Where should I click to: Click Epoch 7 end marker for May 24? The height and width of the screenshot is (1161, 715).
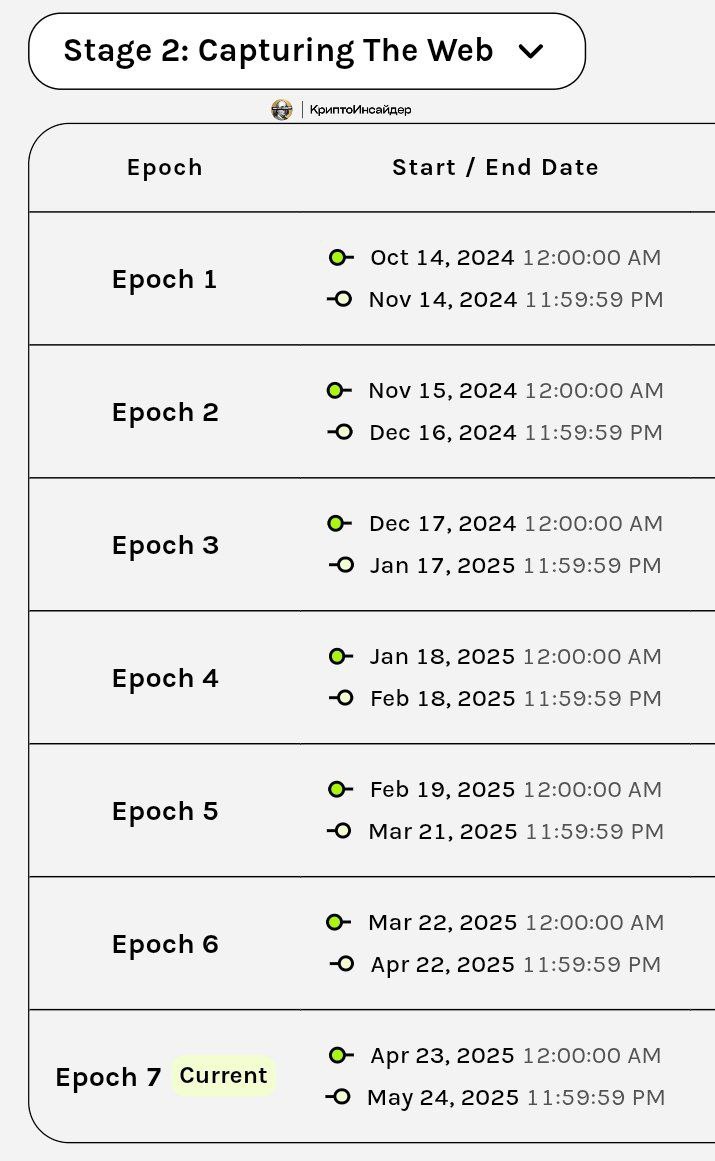[338, 1097]
